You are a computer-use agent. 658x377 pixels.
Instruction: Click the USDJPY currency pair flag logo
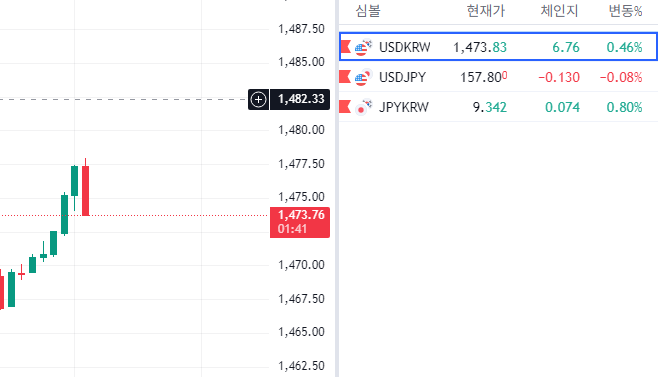pos(363,77)
